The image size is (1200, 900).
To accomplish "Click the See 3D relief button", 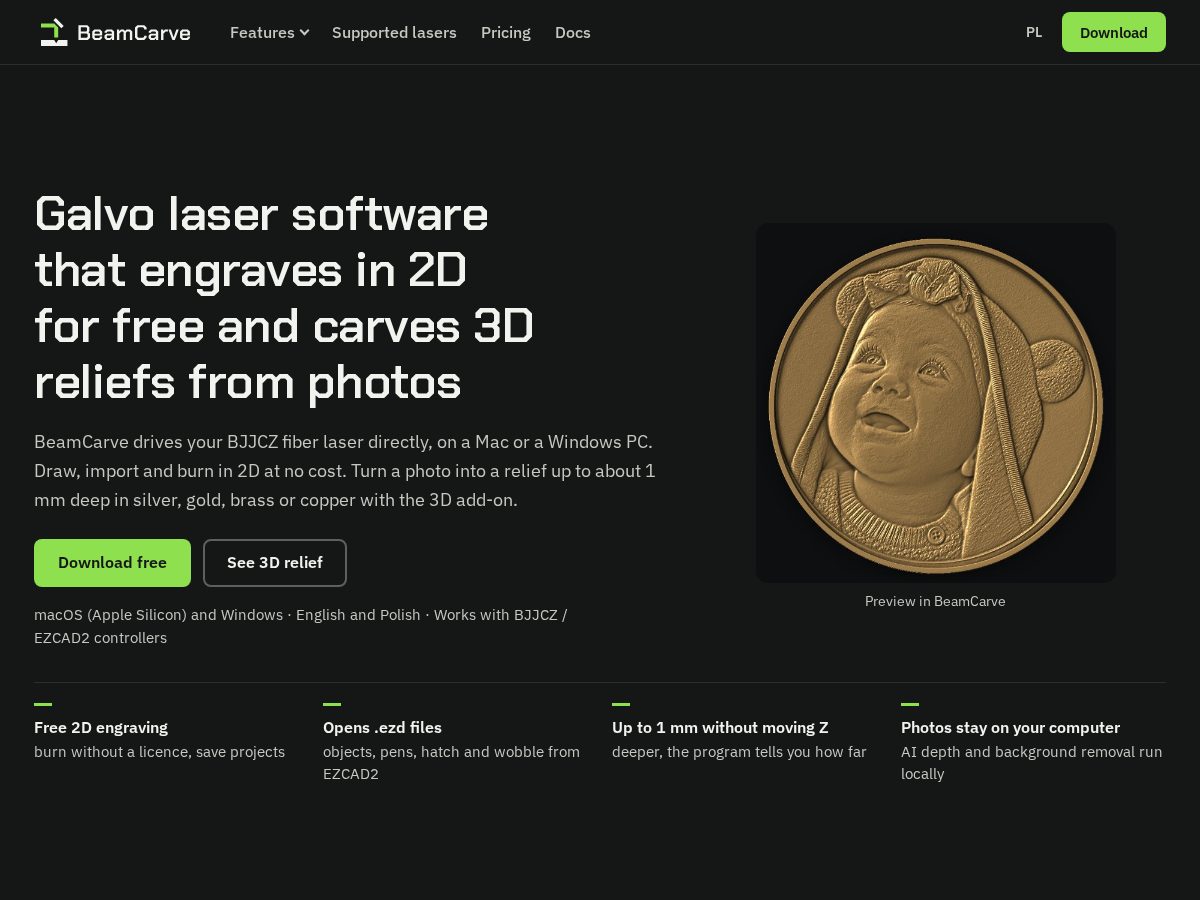I will tap(275, 563).
